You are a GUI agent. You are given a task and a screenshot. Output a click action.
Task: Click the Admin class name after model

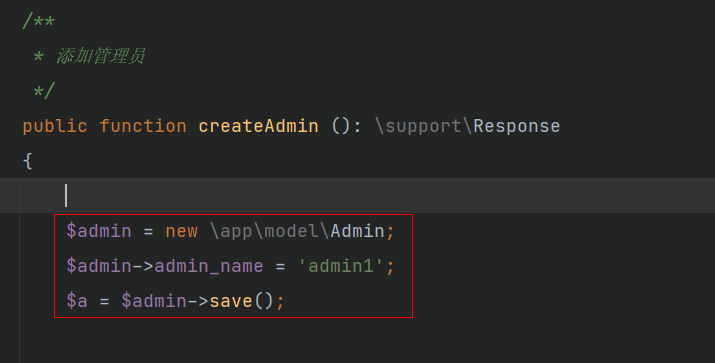pyautogui.click(x=358, y=231)
